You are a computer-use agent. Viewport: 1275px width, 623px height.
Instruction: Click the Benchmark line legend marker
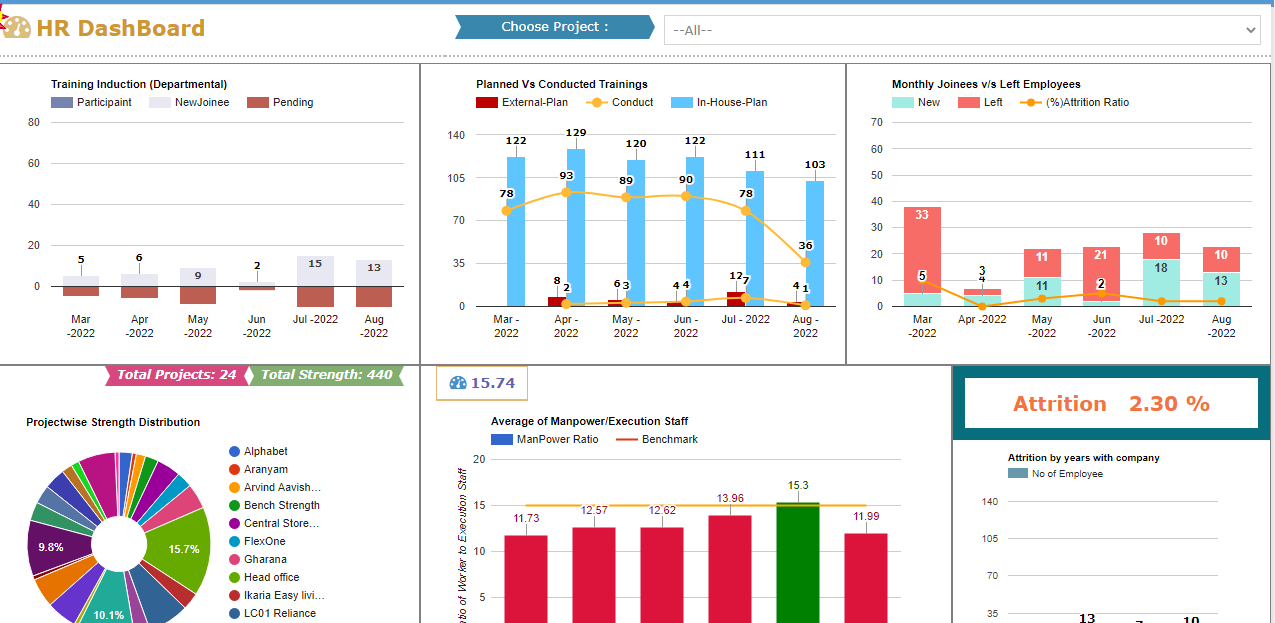coord(626,440)
